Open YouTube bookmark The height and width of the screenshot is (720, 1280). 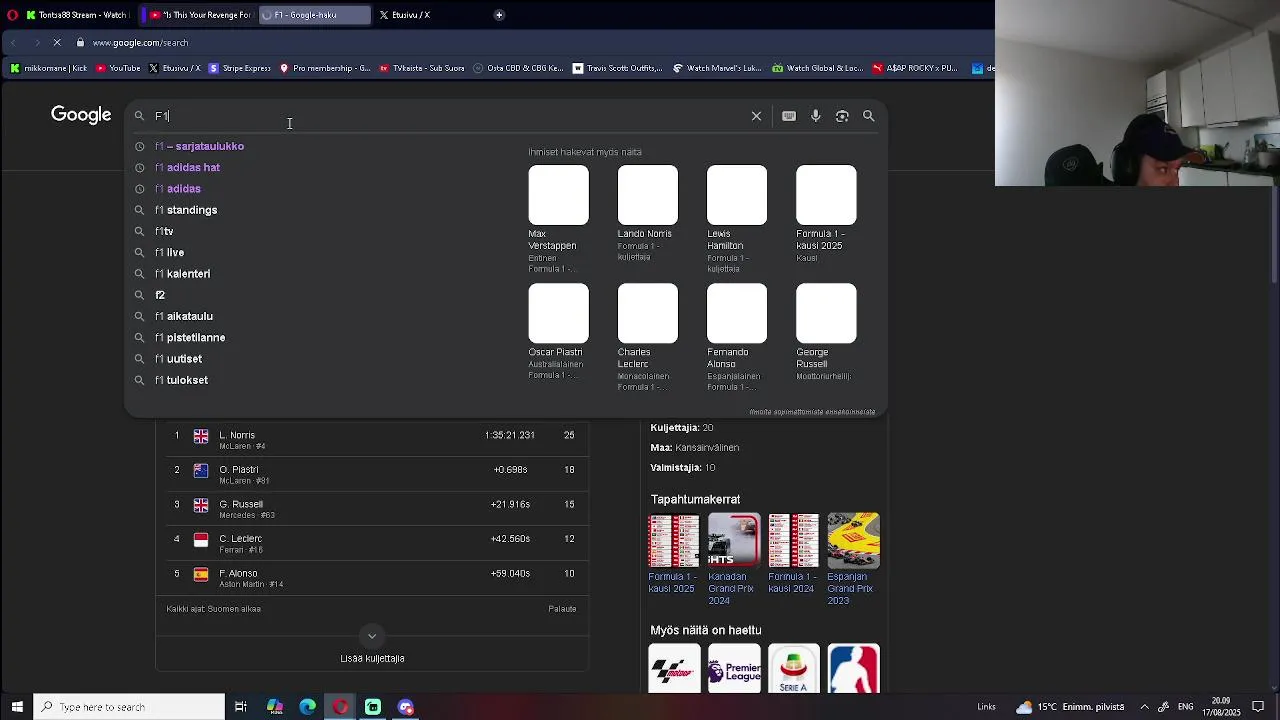118,68
